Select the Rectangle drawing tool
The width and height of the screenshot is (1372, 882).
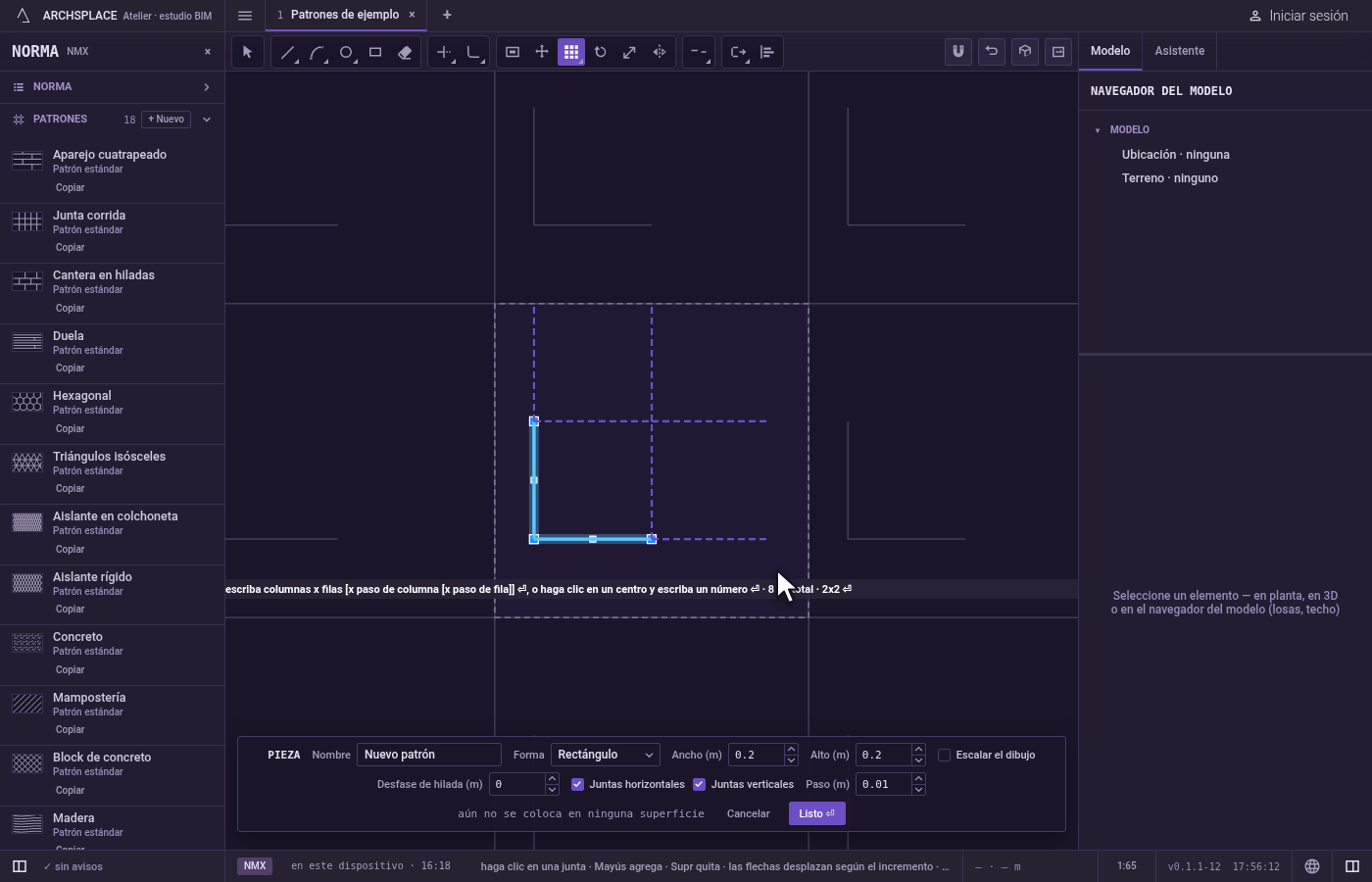coord(375,52)
